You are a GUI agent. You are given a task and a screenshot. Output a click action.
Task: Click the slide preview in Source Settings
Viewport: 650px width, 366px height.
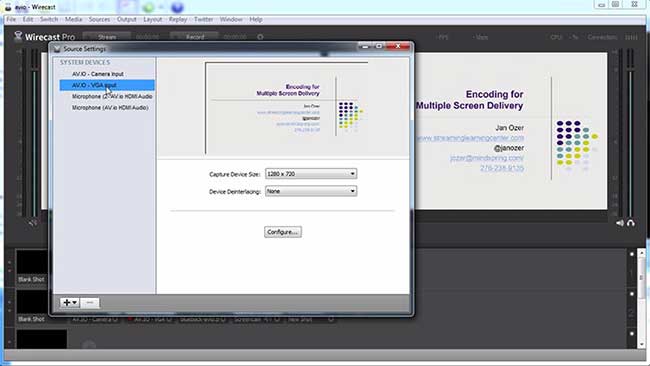point(286,108)
